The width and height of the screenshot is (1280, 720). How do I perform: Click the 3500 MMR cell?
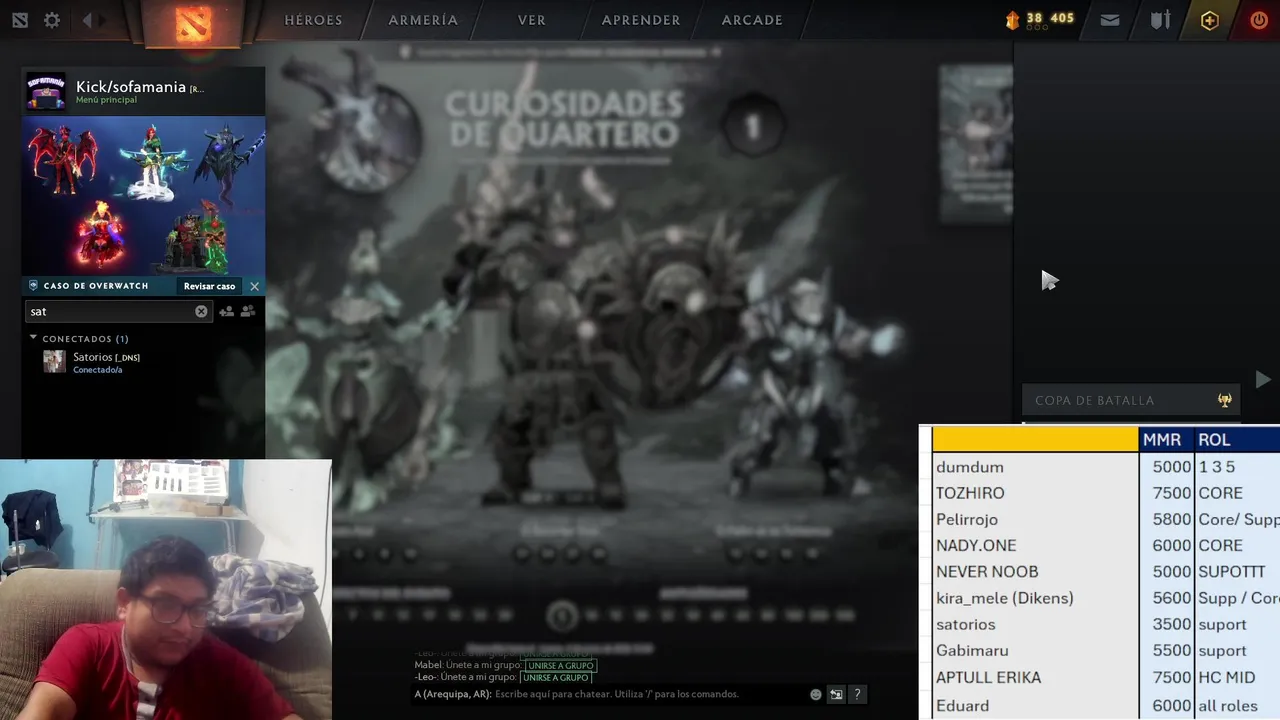pos(1166,624)
